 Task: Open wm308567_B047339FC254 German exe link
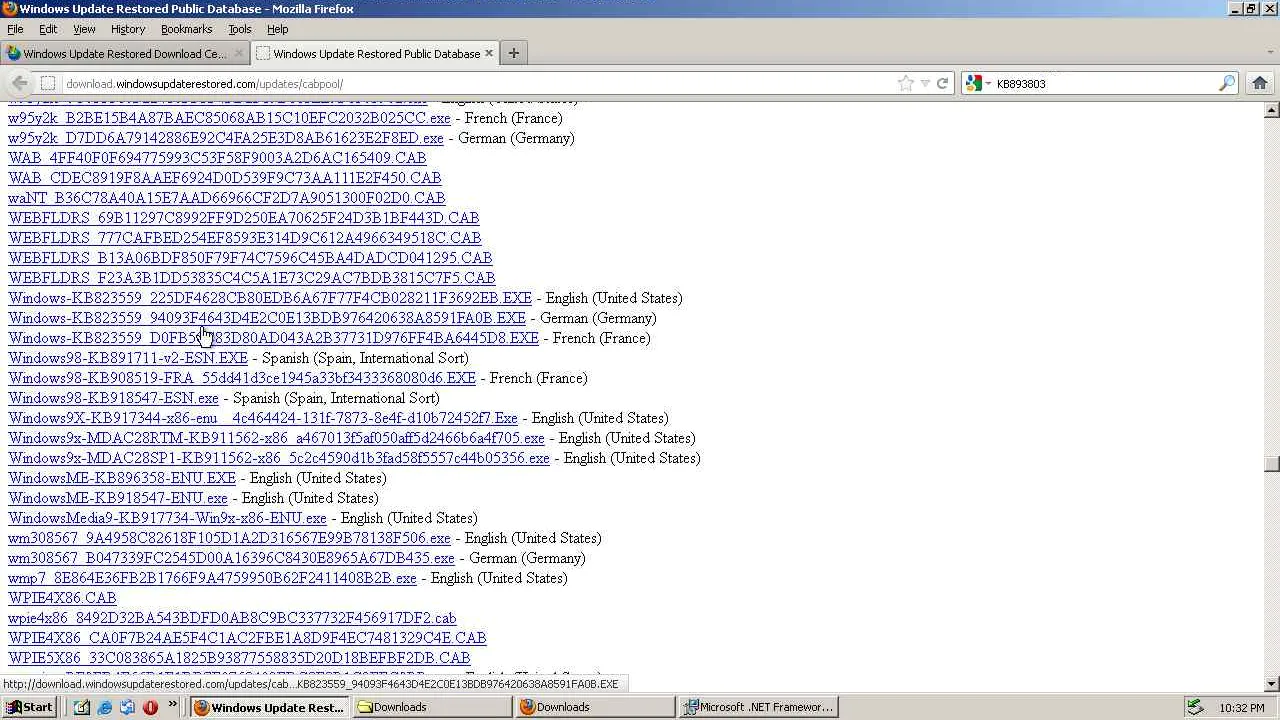point(231,558)
